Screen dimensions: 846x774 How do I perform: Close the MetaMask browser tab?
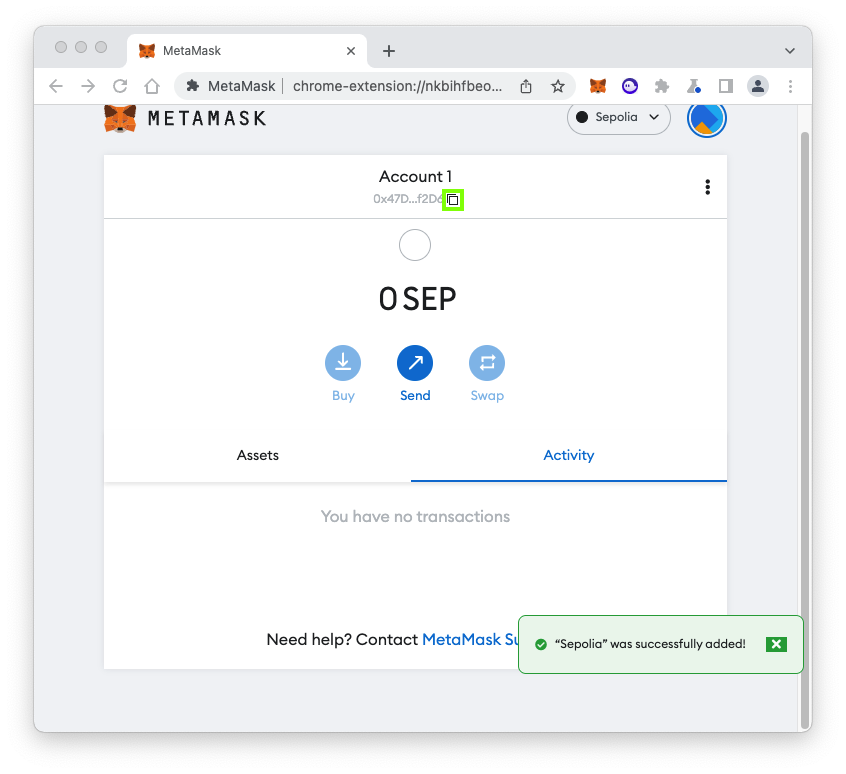coord(351,51)
